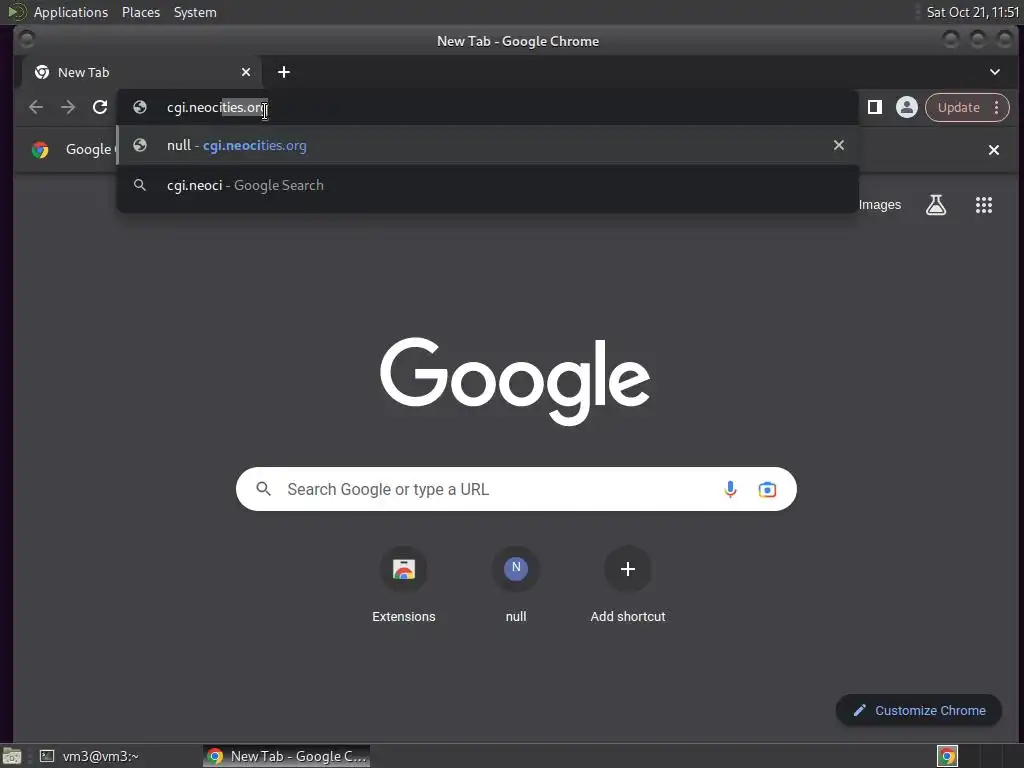Viewport: 1024px width, 768px height.
Task: Open the Places menu
Action: point(140,12)
